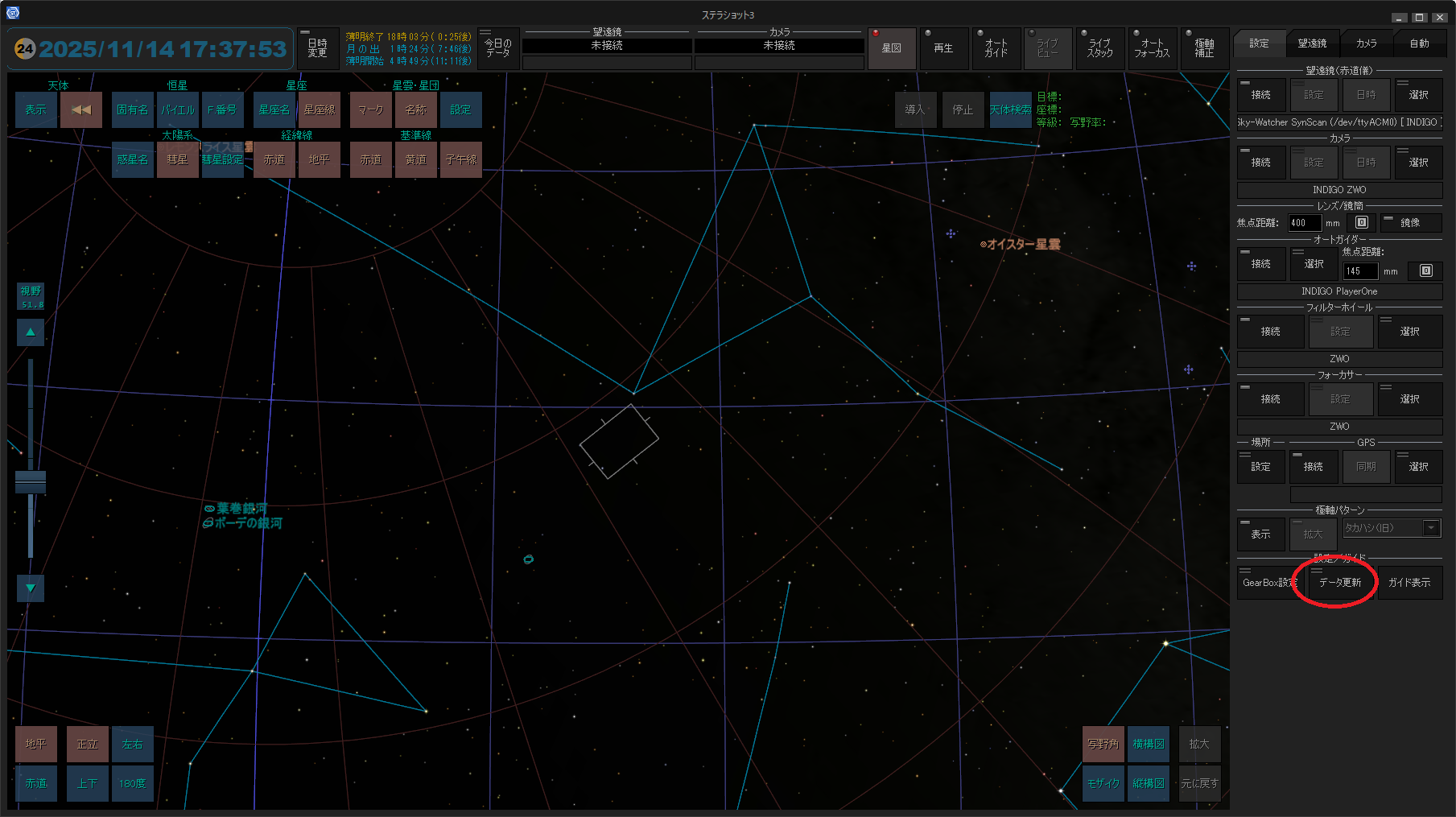Click the field-of-view slider handle
This screenshot has width=1456, height=817.
[31, 482]
